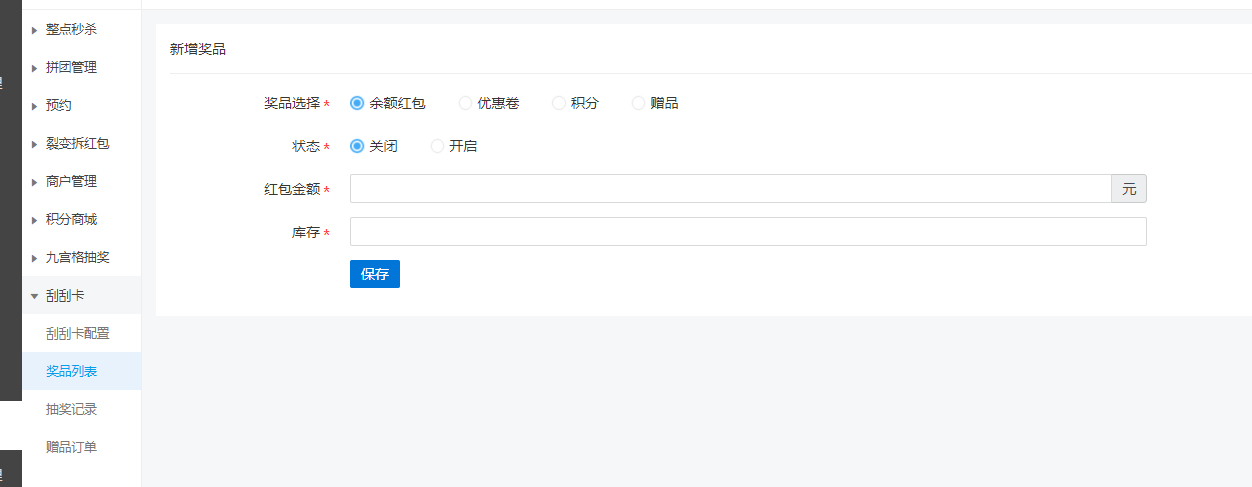Open the 抽奖记录 submenu item
The width and height of the screenshot is (1252, 487).
pos(71,410)
